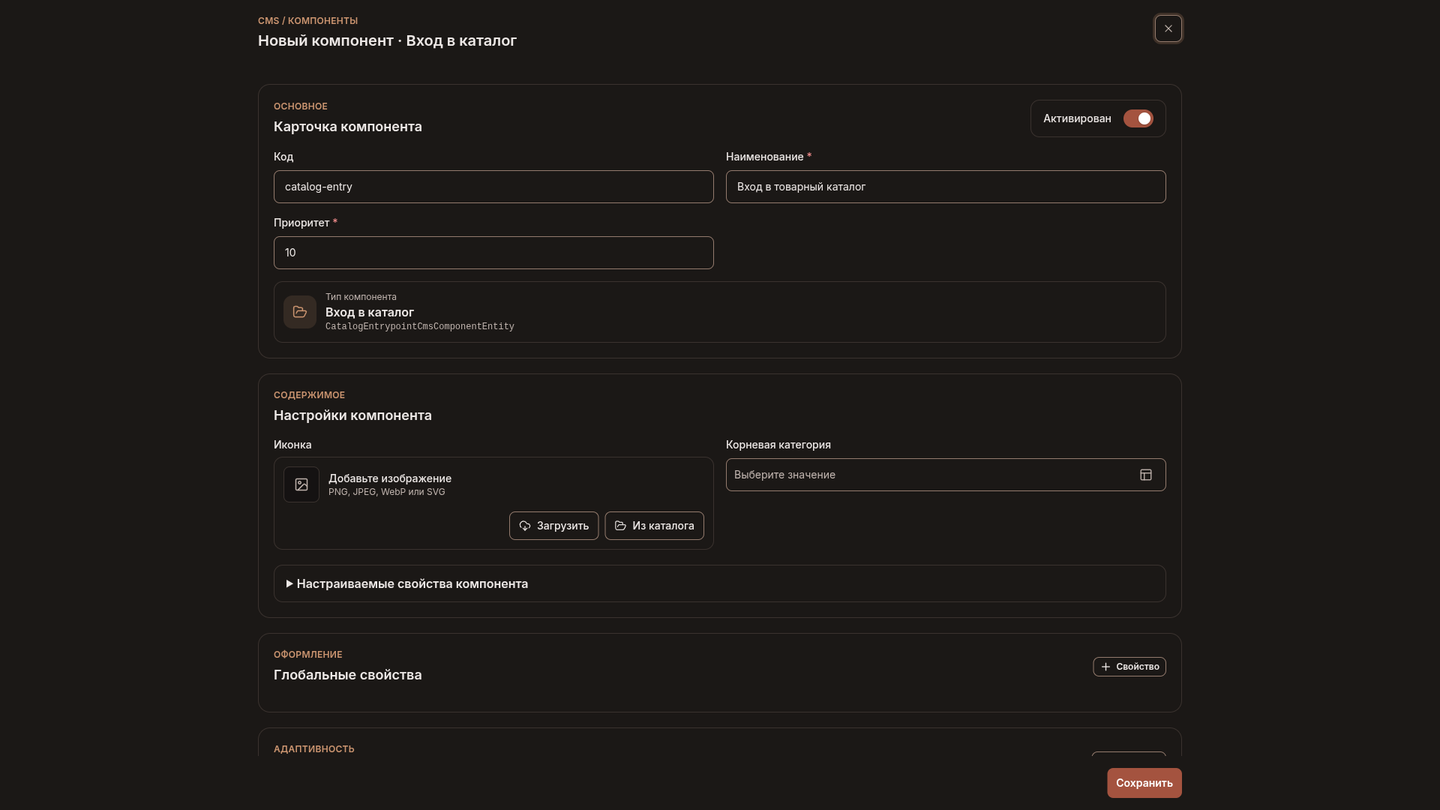Click the PNG, JPEG, WebP или SVG hint
The height and width of the screenshot is (810, 1440).
tap(387, 492)
